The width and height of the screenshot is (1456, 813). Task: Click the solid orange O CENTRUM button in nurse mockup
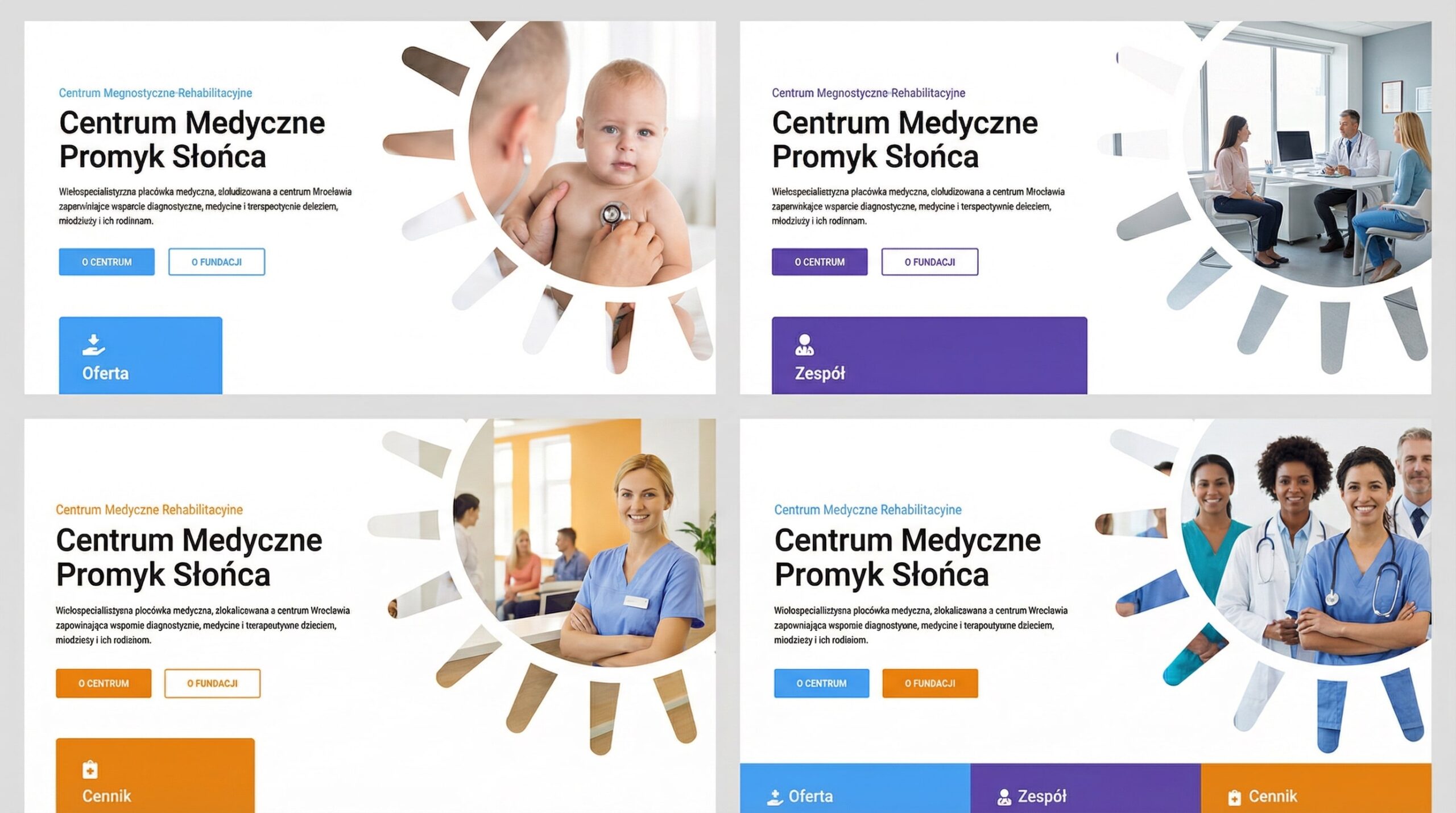point(104,683)
